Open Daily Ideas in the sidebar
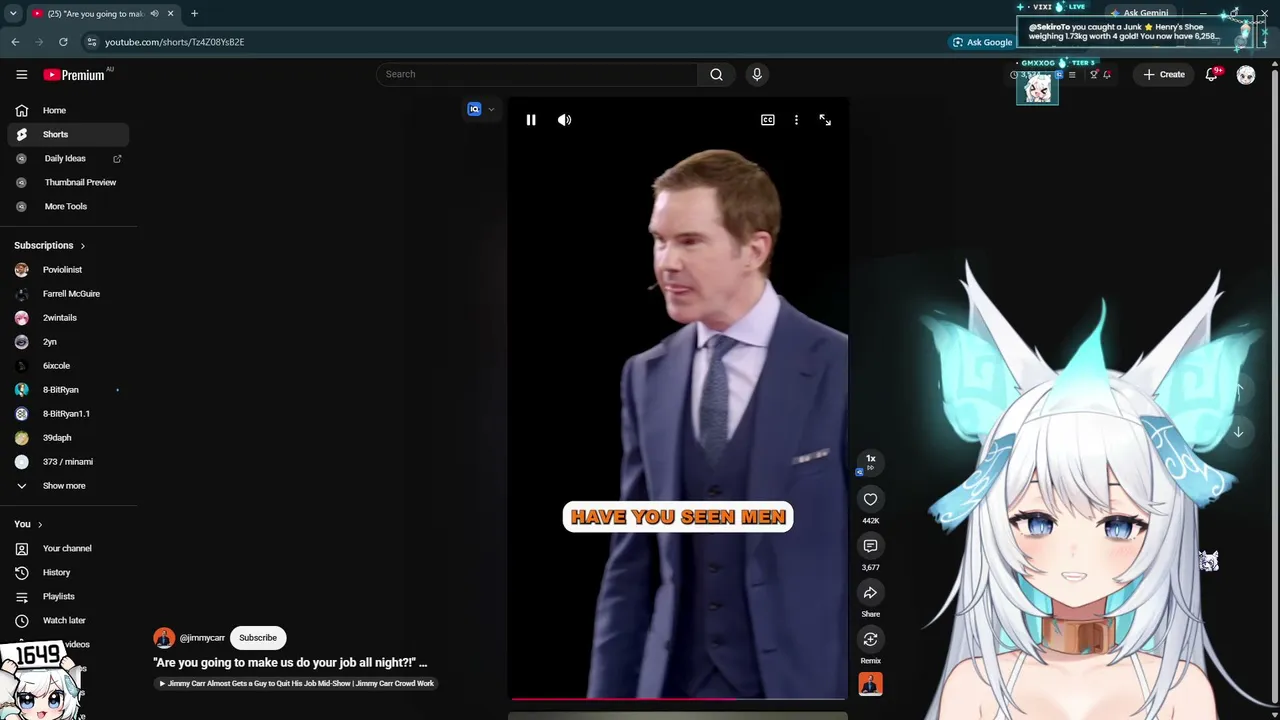The height and width of the screenshot is (720, 1280). [68, 158]
